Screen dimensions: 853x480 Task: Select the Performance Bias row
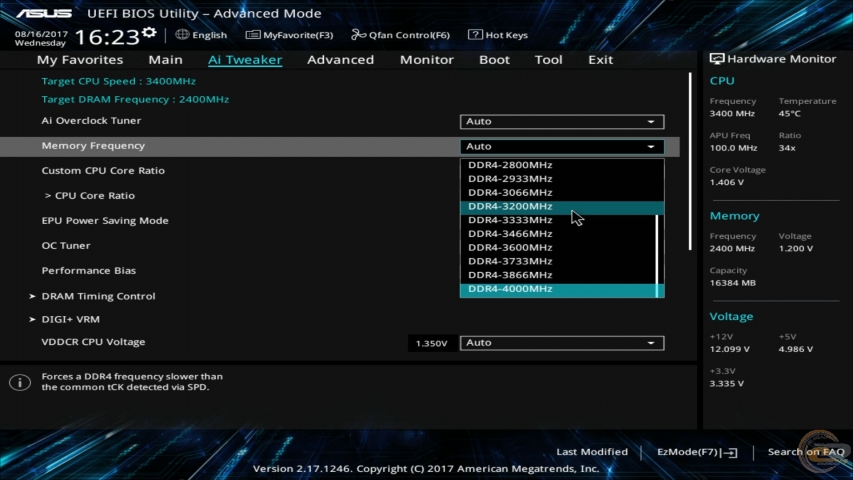89,270
